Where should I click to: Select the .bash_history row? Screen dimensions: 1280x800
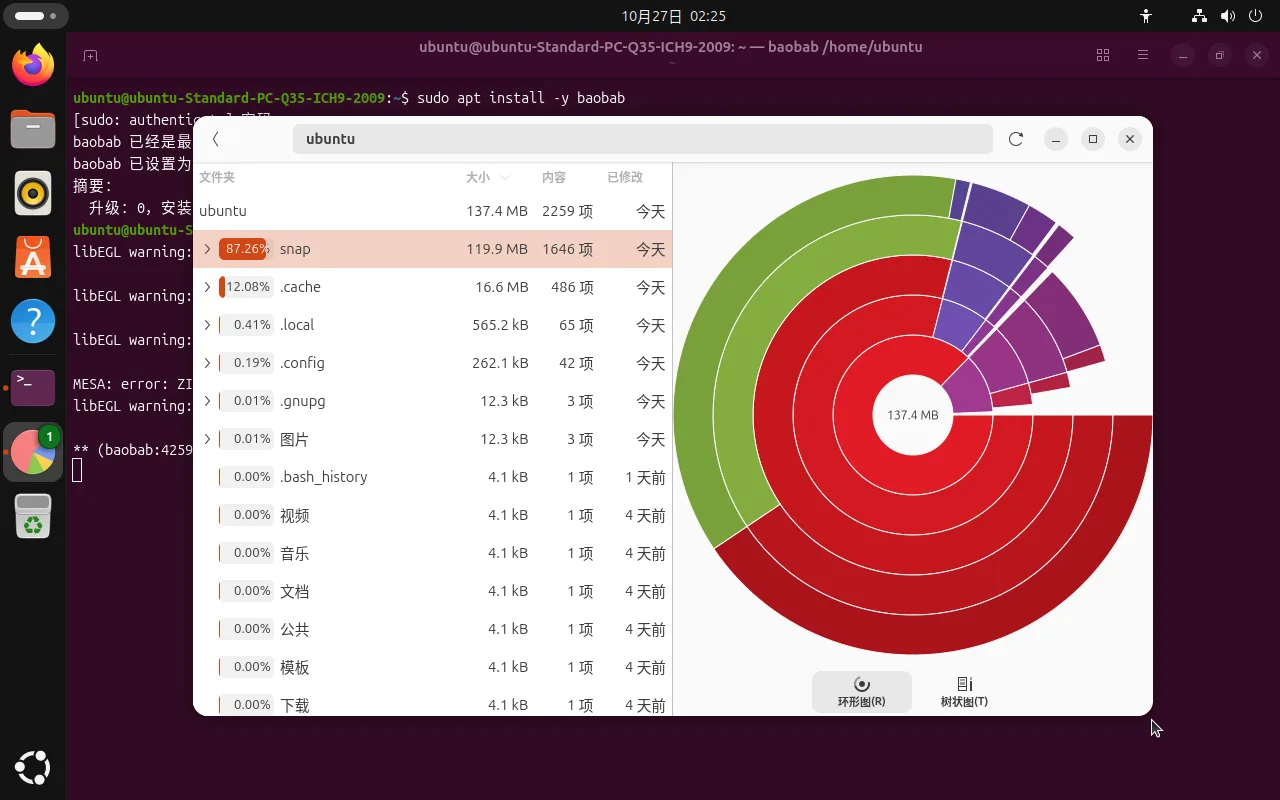(x=432, y=477)
